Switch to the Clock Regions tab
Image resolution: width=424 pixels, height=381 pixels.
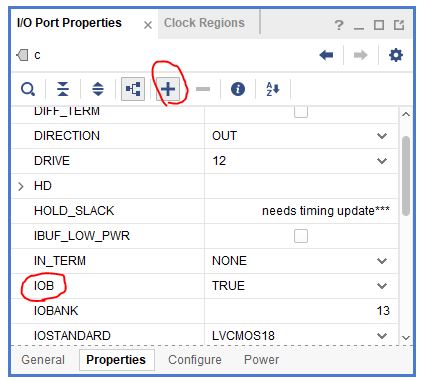coord(204,23)
